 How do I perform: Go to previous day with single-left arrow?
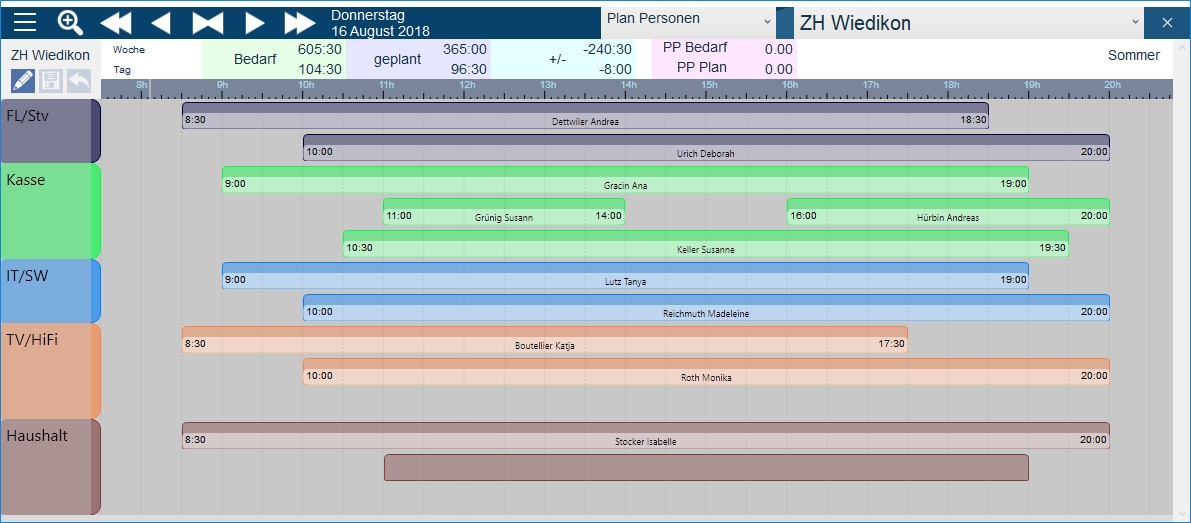[x=161, y=22]
